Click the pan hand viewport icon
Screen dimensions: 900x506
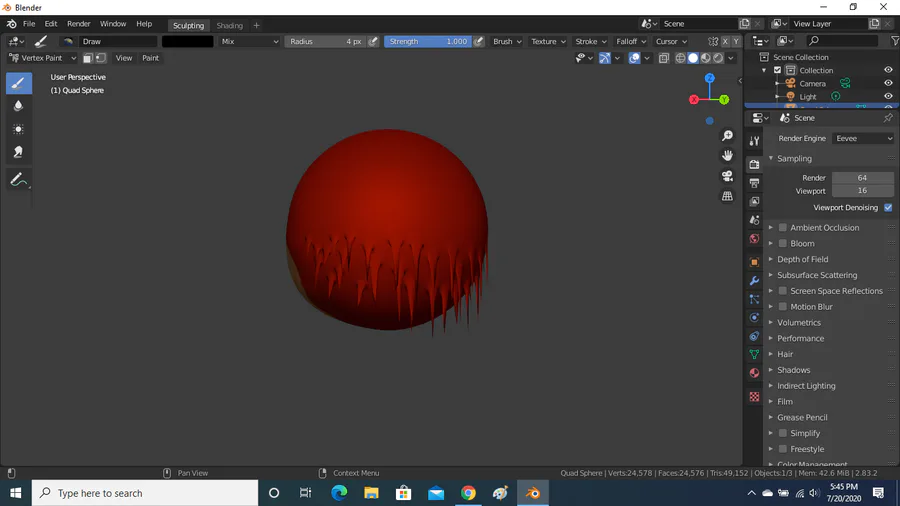click(727, 156)
